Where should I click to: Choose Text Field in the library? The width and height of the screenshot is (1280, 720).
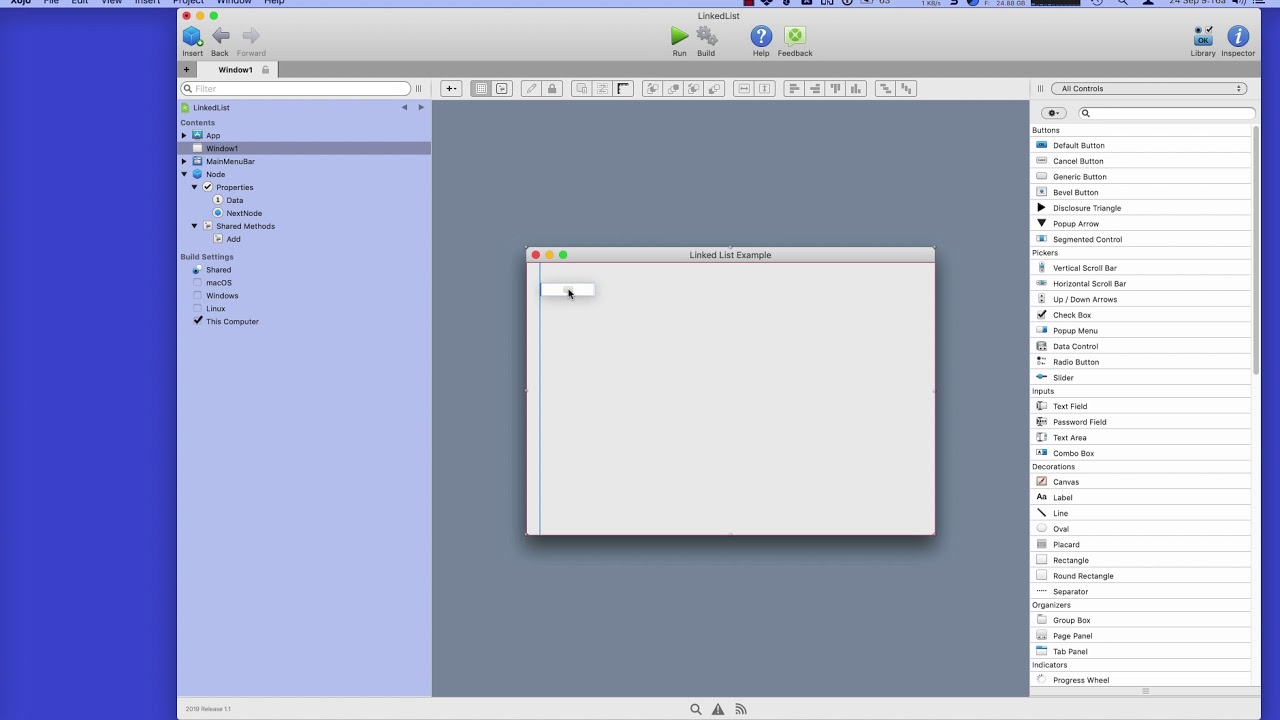click(1140, 406)
